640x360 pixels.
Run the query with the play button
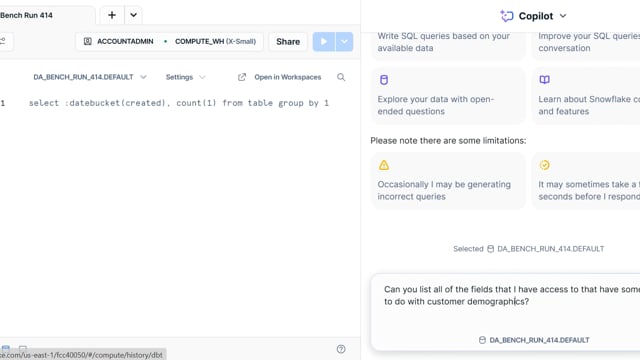324,42
